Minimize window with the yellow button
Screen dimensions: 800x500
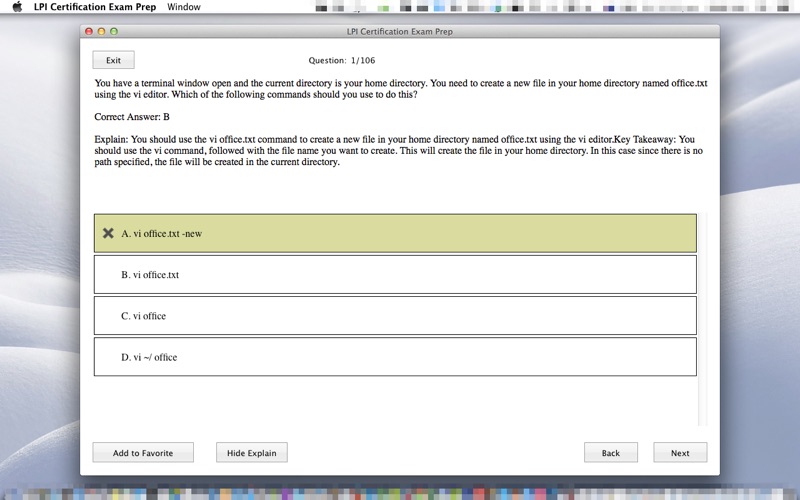point(102,32)
